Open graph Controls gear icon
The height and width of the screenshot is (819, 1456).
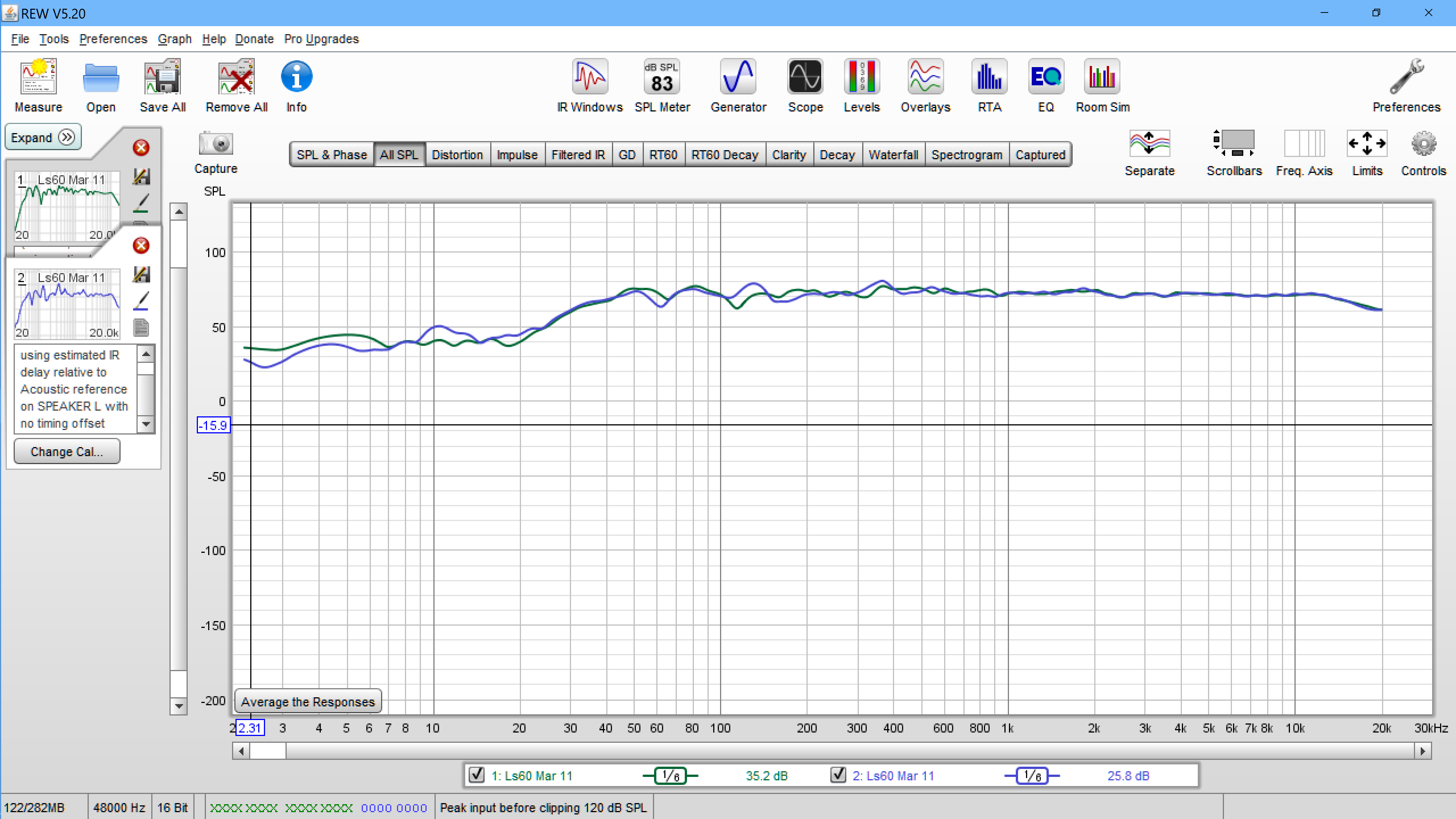[x=1423, y=144]
